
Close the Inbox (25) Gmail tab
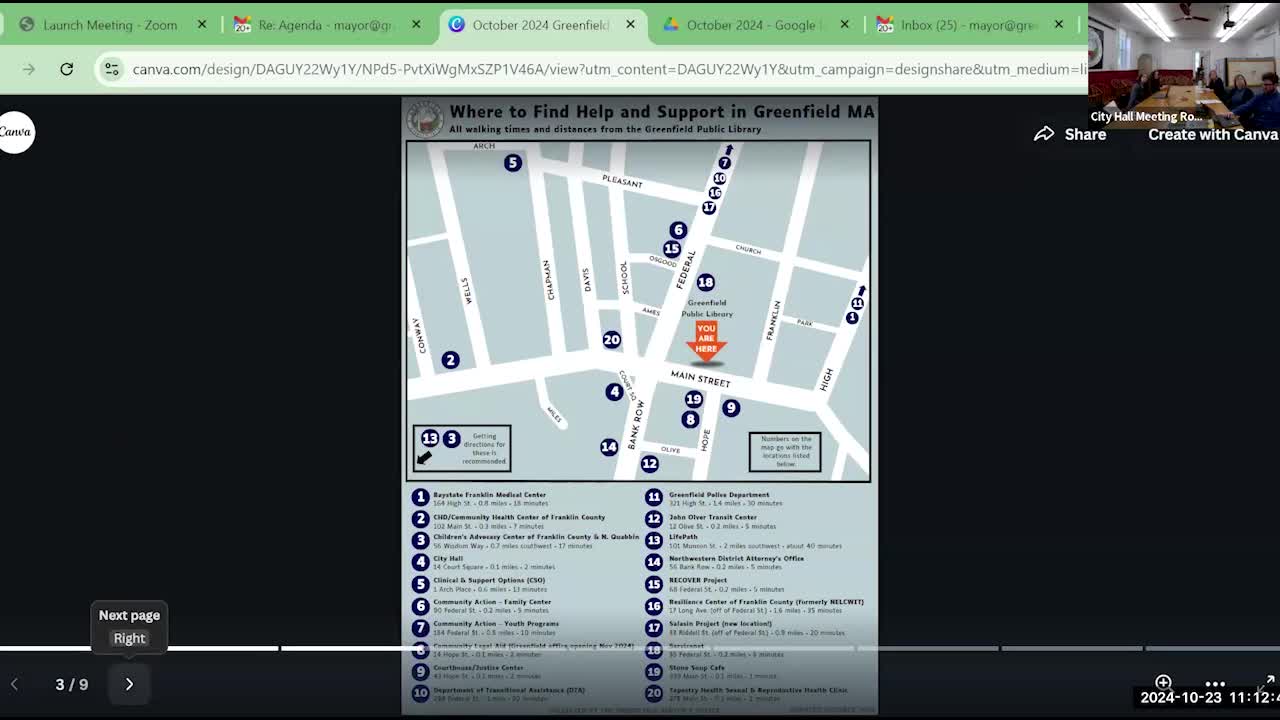(1059, 25)
